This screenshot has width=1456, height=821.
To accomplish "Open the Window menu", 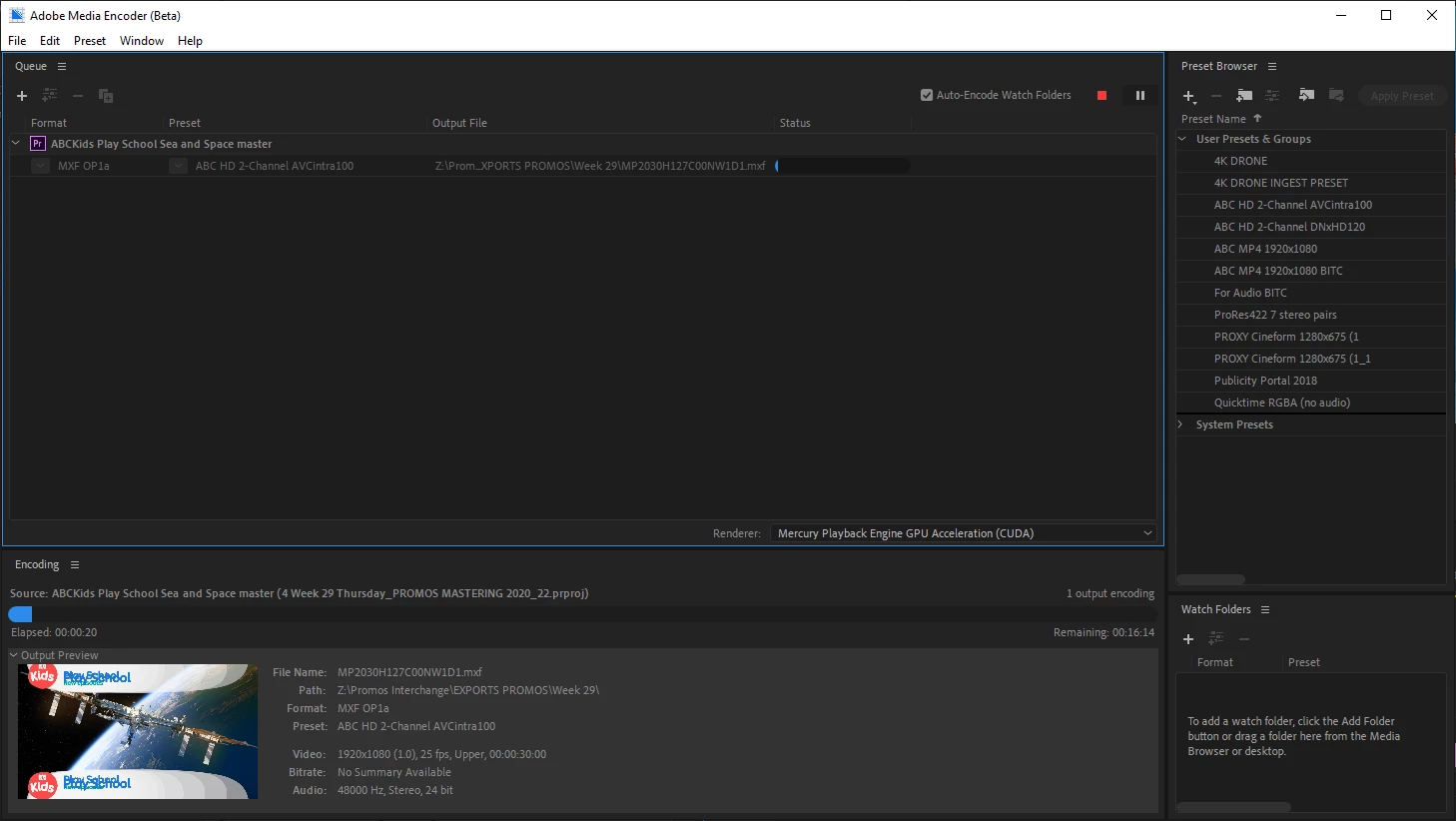I will 142,41.
